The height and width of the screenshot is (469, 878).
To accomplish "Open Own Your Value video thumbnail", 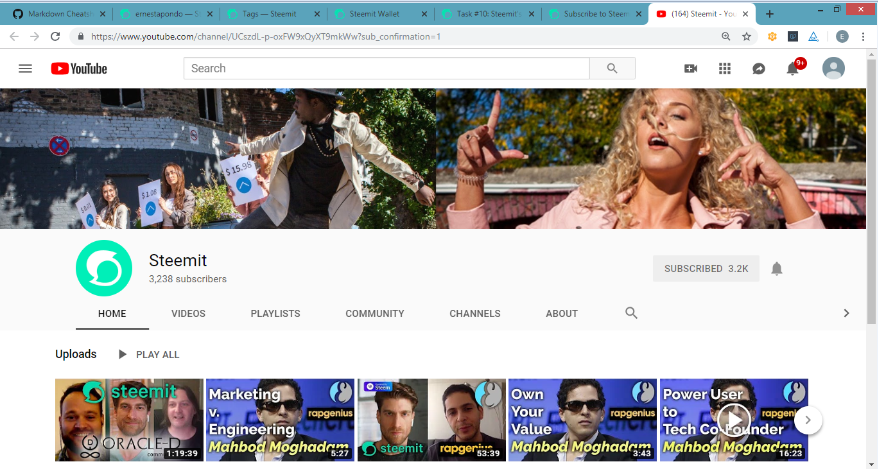I will (x=582, y=420).
